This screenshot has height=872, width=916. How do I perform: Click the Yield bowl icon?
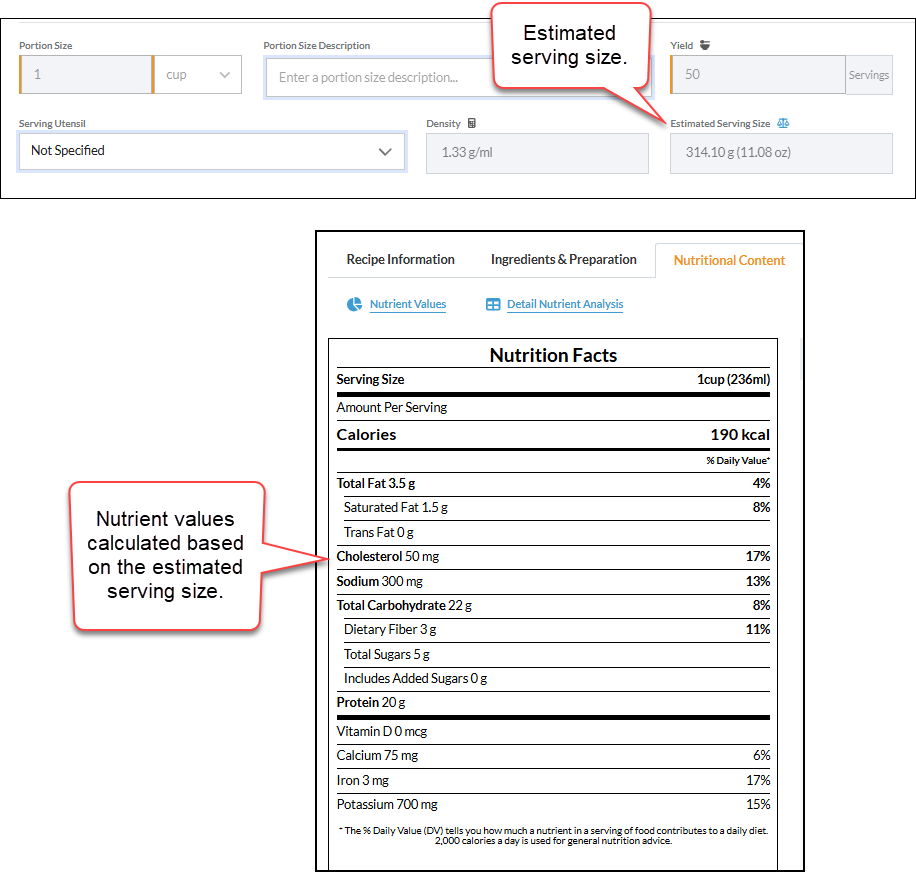705,45
